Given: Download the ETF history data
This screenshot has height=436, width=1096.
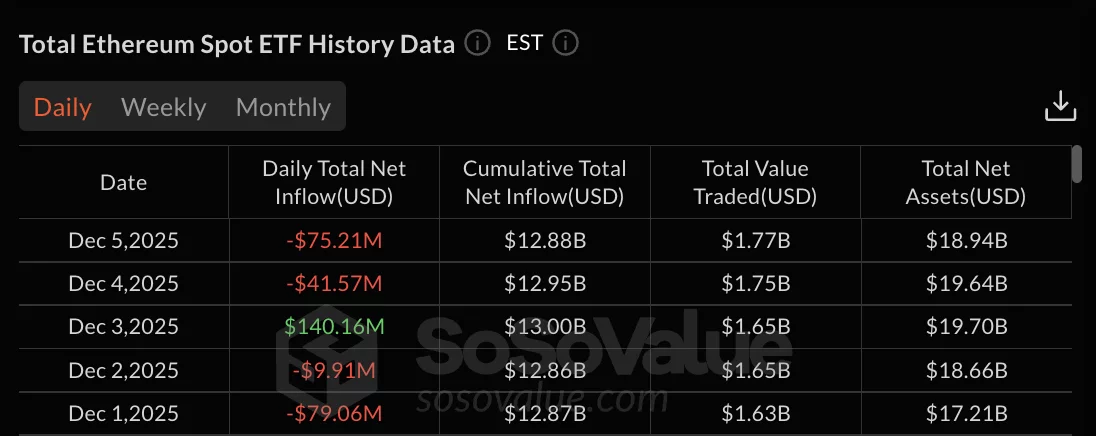Looking at the screenshot, I should pyautogui.click(x=1060, y=106).
